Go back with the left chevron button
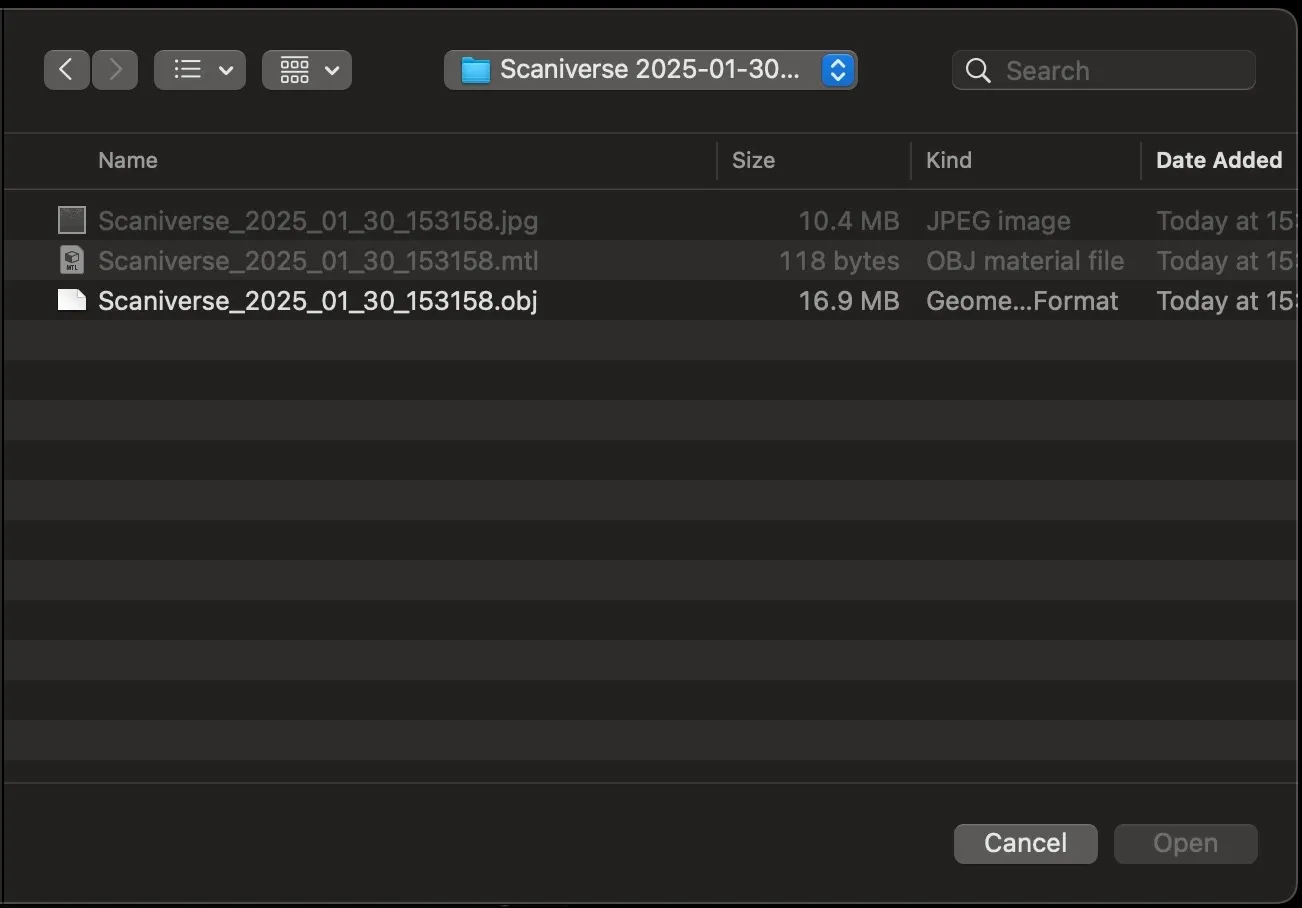 pos(67,70)
